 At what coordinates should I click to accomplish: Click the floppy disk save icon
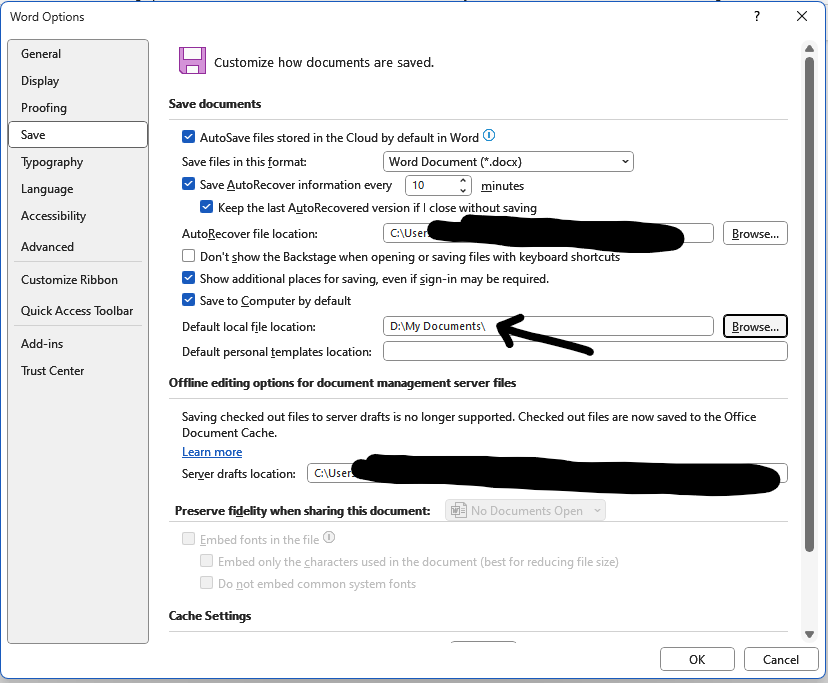point(192,60)
